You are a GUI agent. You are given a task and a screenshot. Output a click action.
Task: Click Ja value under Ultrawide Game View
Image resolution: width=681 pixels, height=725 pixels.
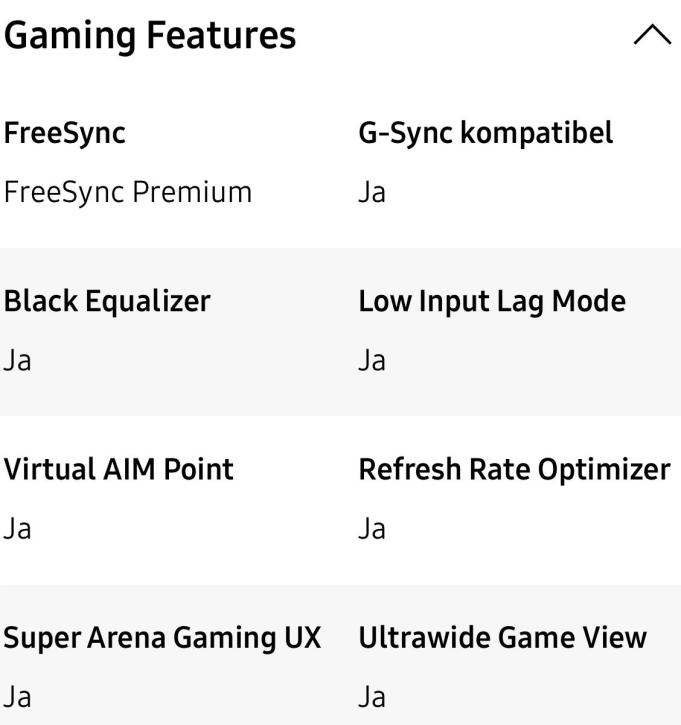[x=372, y=696]
